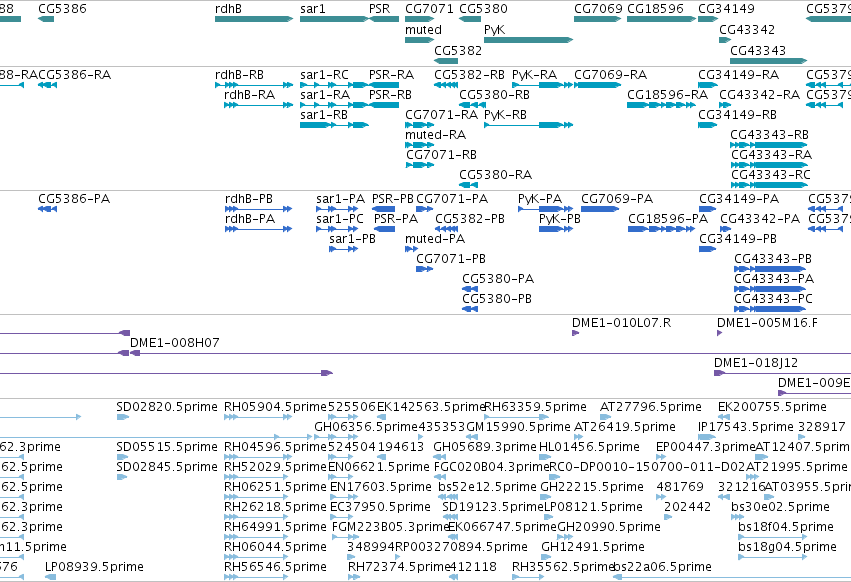Open the PSR gene label
Image resolution: width=851 pixels, height=582 pixels.
379,9
